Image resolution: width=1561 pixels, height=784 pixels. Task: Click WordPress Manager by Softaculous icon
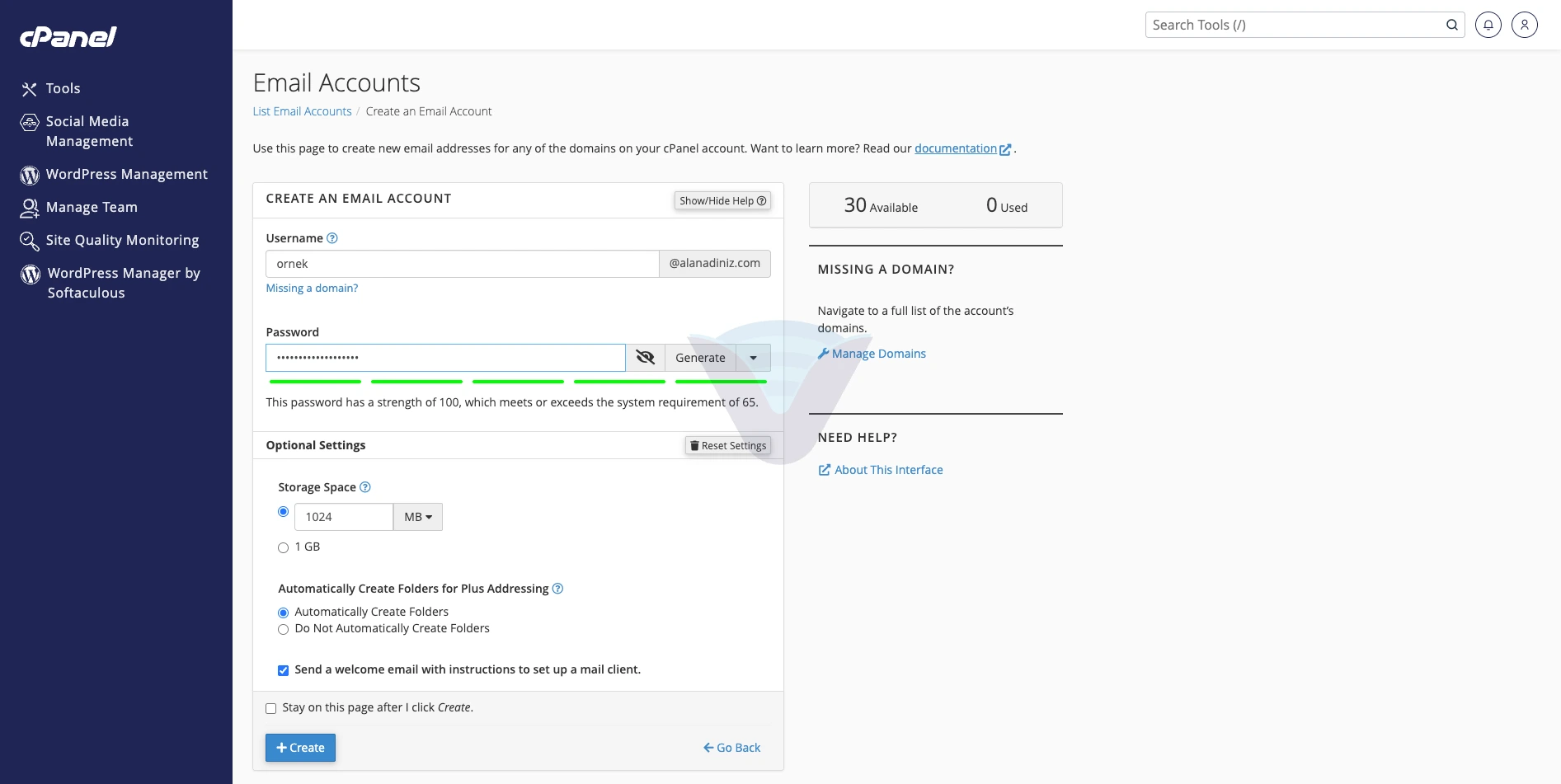click(x=31, y=275)
